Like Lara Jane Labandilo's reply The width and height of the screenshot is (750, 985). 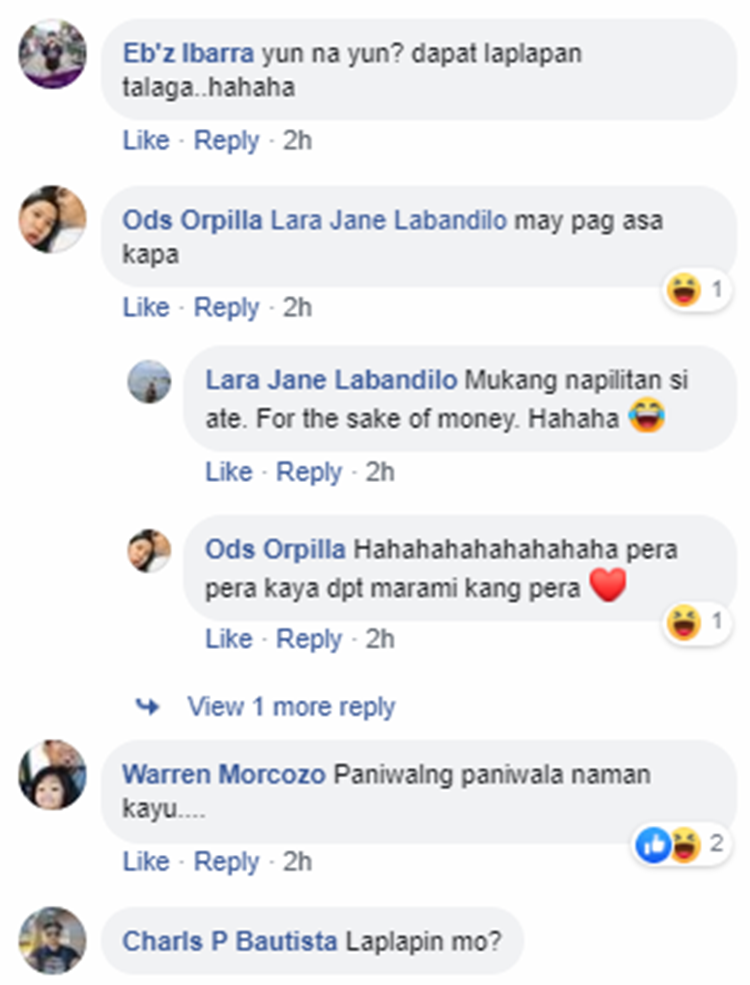pyautogui.click(x=229, y=472)
